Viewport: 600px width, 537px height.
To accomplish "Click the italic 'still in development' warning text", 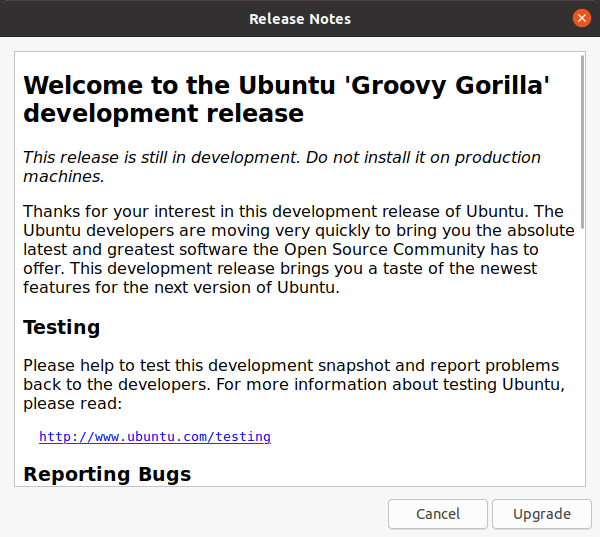I will (x=282, y=167).
